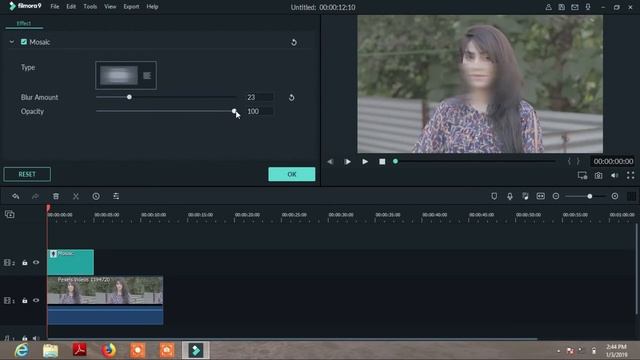This screenshot has height=360, width=640.
Task: Open Adobe Acrobat from taskbar
Action: (x=80, y=350)
